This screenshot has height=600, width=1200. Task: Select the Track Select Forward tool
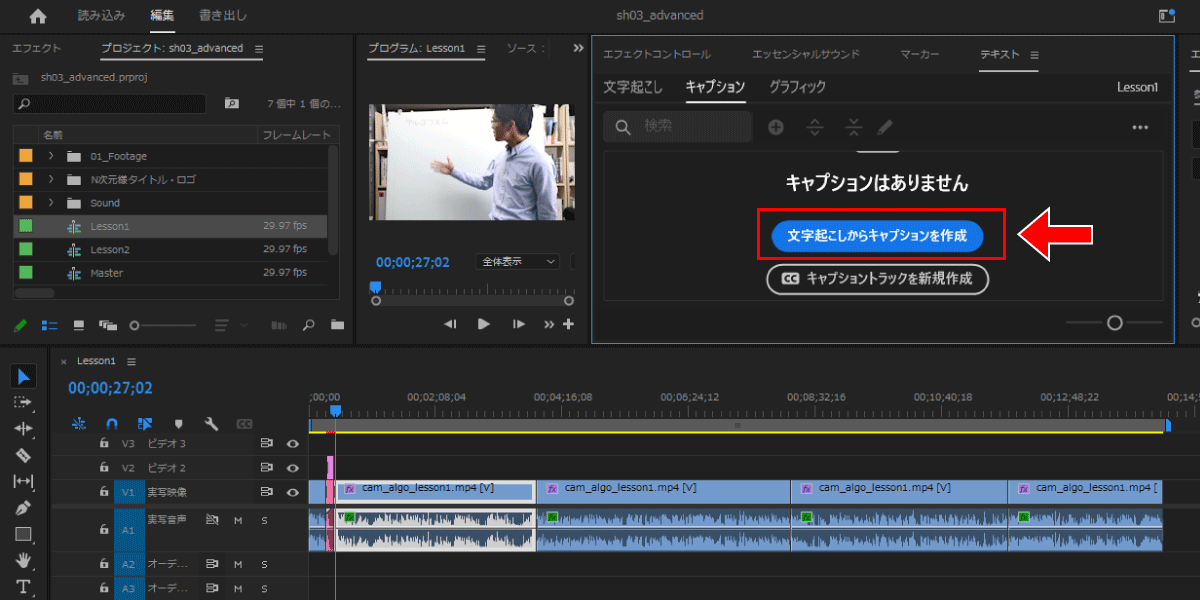[24, 402]
